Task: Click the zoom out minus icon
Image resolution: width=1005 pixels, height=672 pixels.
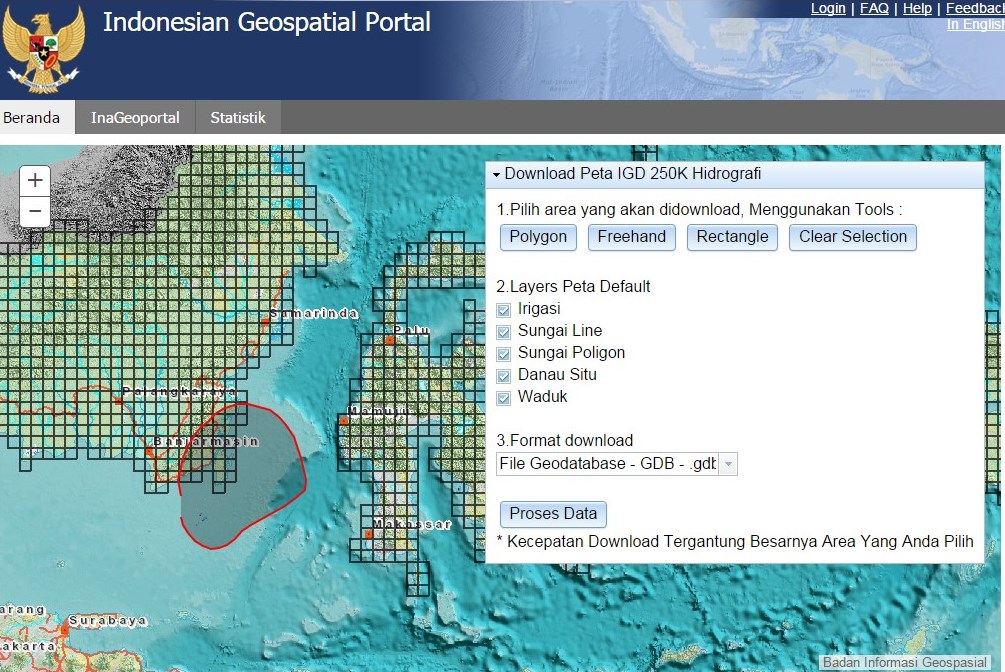Action: tap(34, 211)
